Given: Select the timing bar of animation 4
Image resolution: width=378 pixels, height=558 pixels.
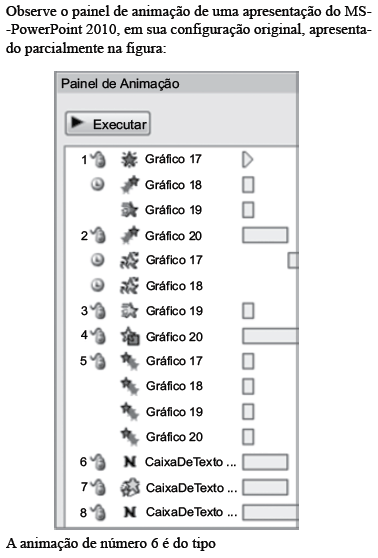Looking at the screenshot, I should pyautogui.click(x=271, y=336).
